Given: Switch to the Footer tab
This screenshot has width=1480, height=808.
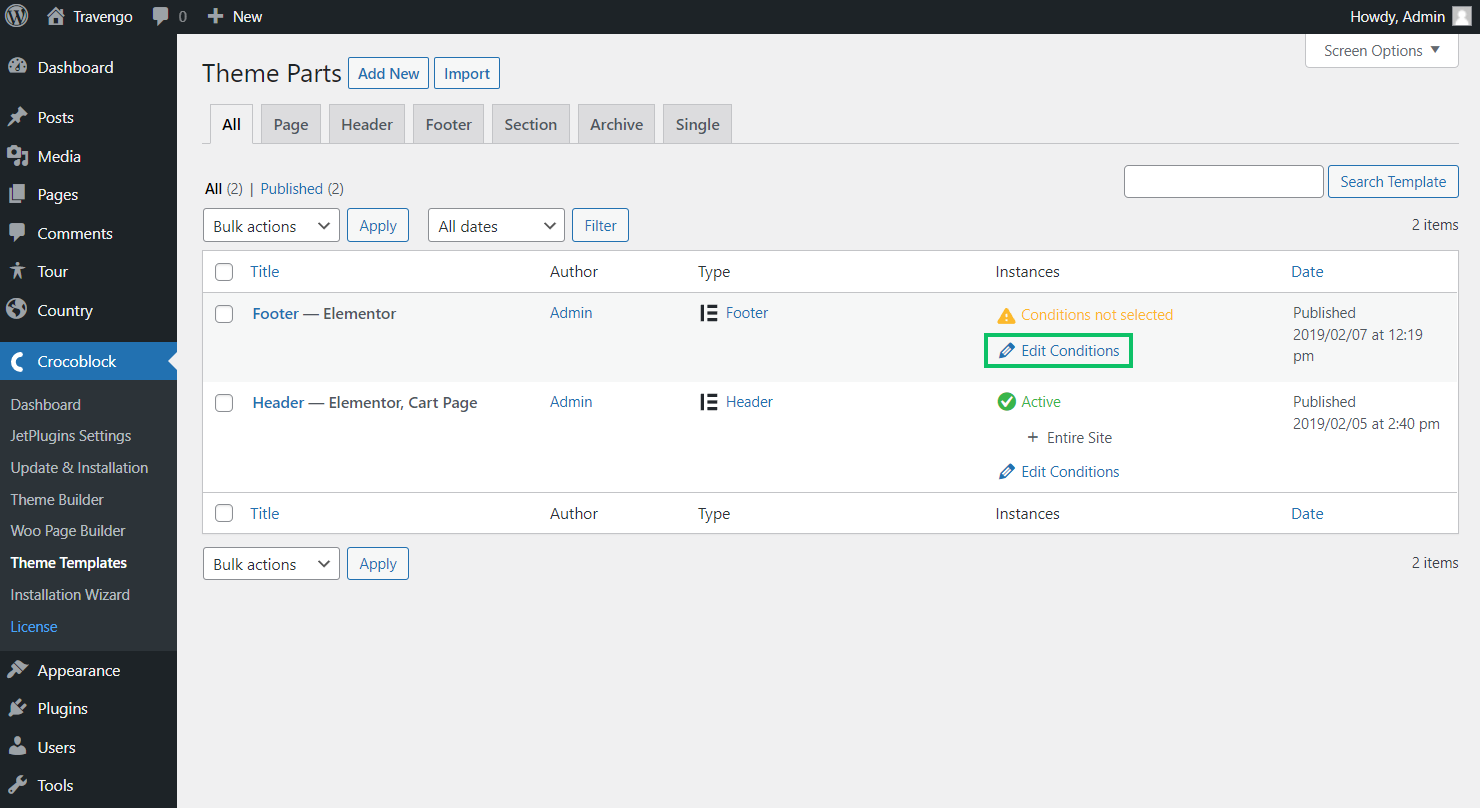Looking at the screenshot, I should point(449,124).
